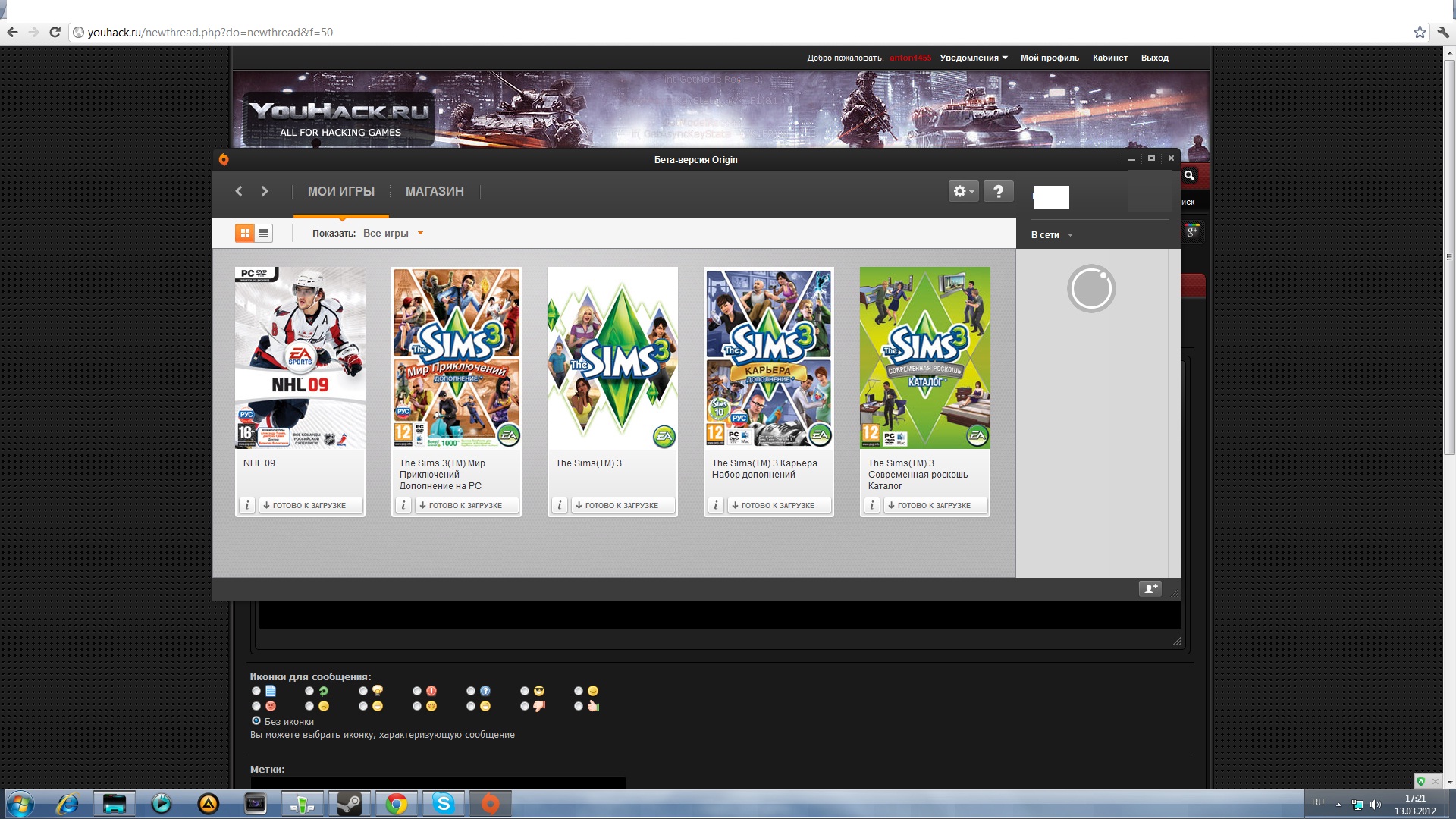
Task: Open the 'МОИ ИГРЫ' tab
Action: coord(341,192)
